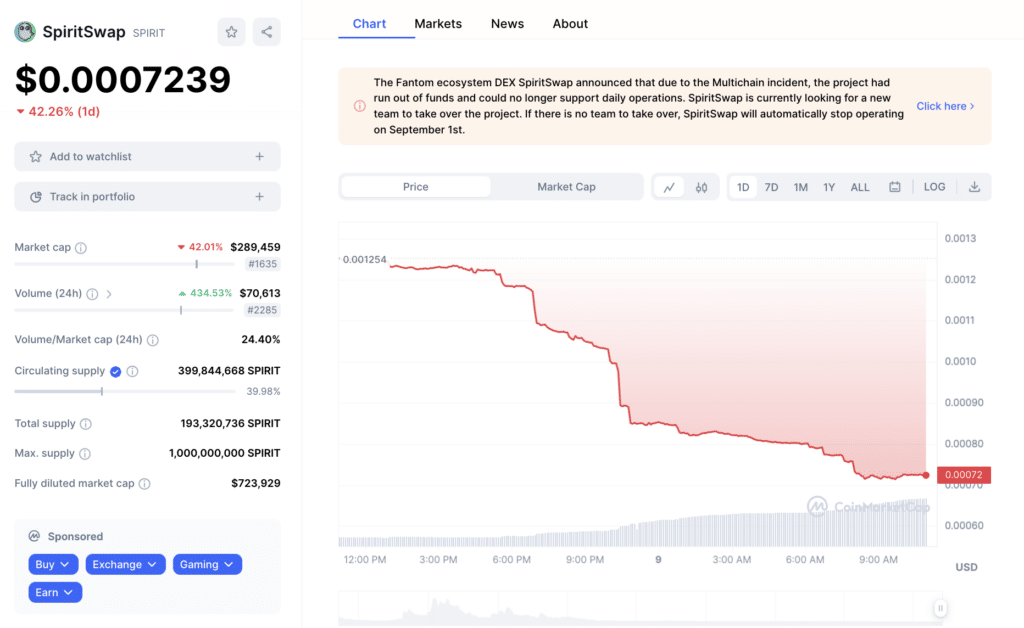Click the verified badge by Circulating supply
Image resolution: width=1024 pixels, height=628 pixels.
116,371
